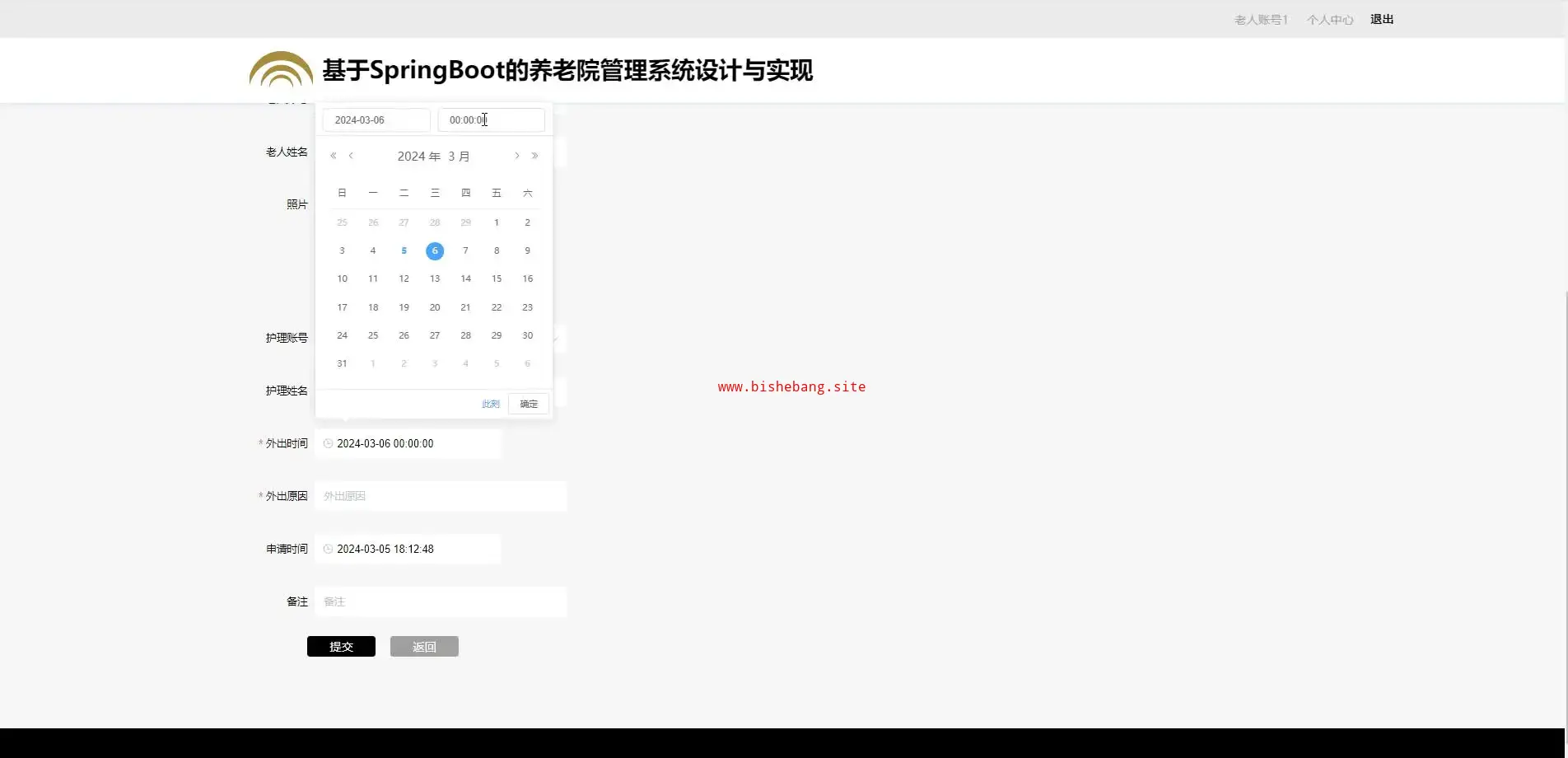
Task: Select greyed-out February 28 in calendar
Action: [x=435, y=222]
